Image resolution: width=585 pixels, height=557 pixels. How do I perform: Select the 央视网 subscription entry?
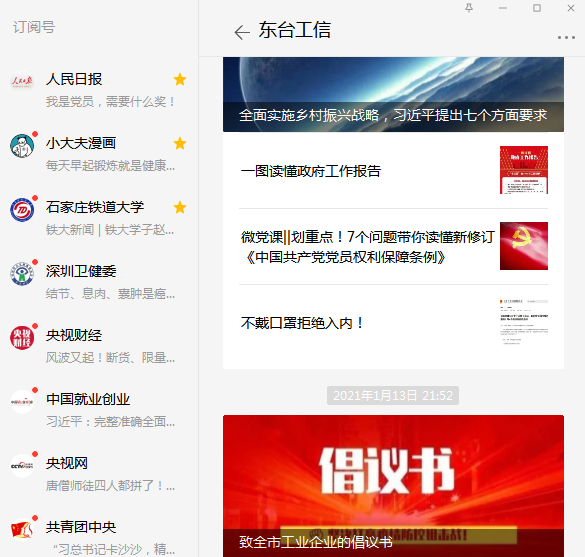click(x=99, y=474)
